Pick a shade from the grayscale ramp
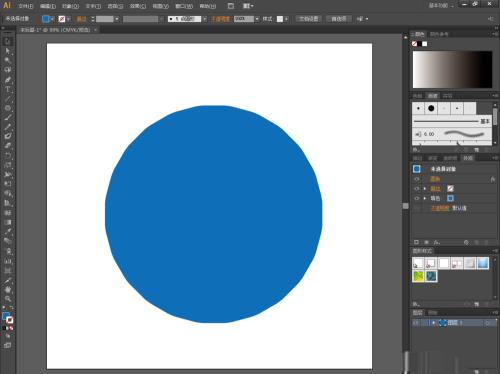500x374 pixels. point(452,69)
